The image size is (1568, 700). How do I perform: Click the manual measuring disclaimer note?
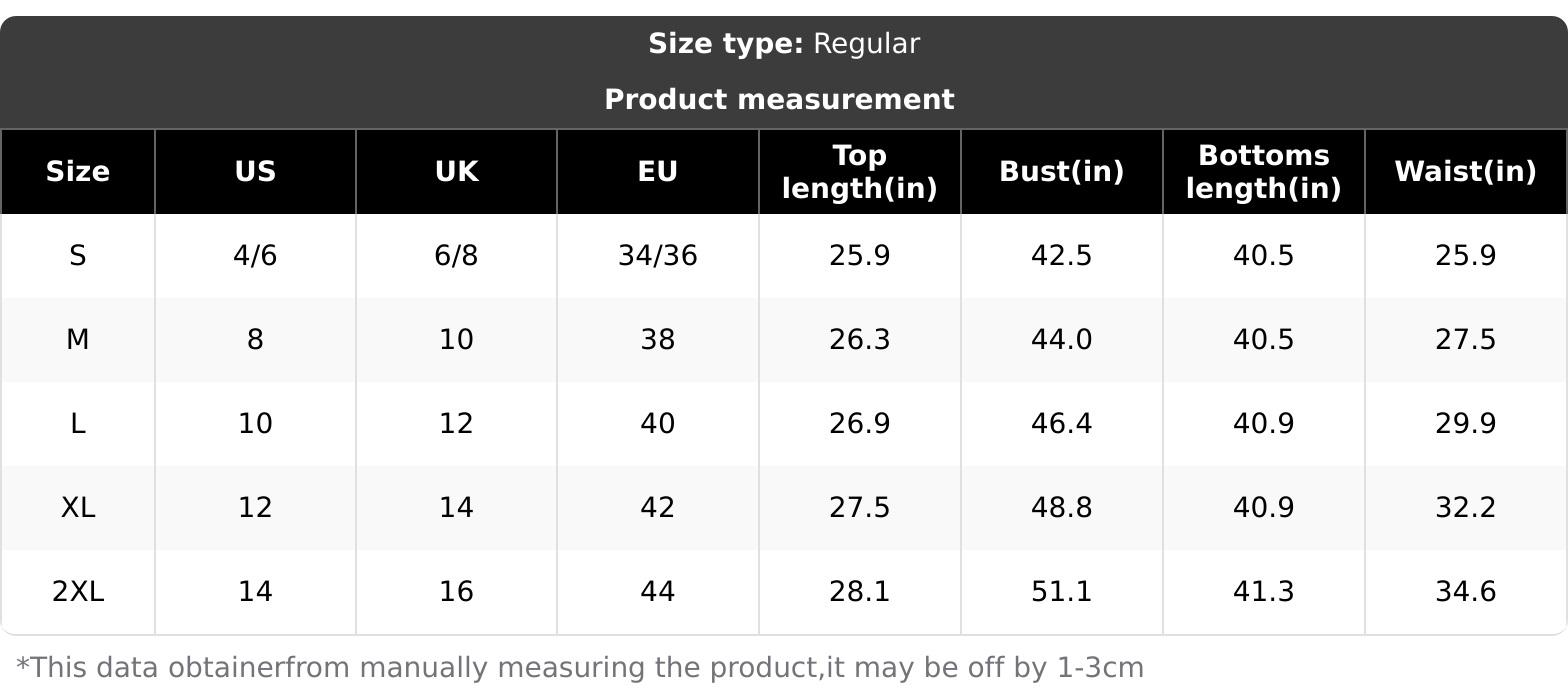580,668
